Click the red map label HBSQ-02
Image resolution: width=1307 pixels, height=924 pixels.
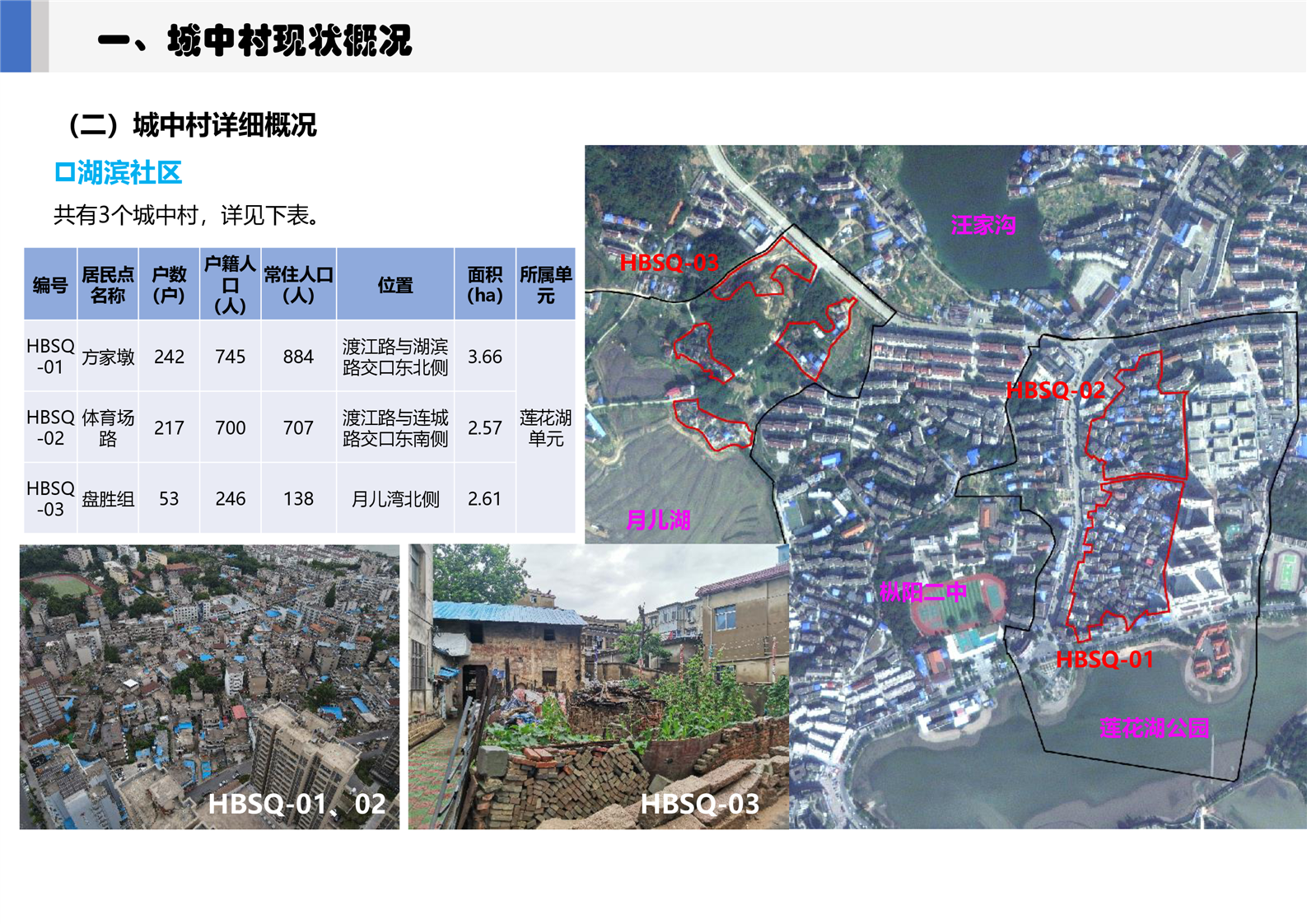[1056, 390]
